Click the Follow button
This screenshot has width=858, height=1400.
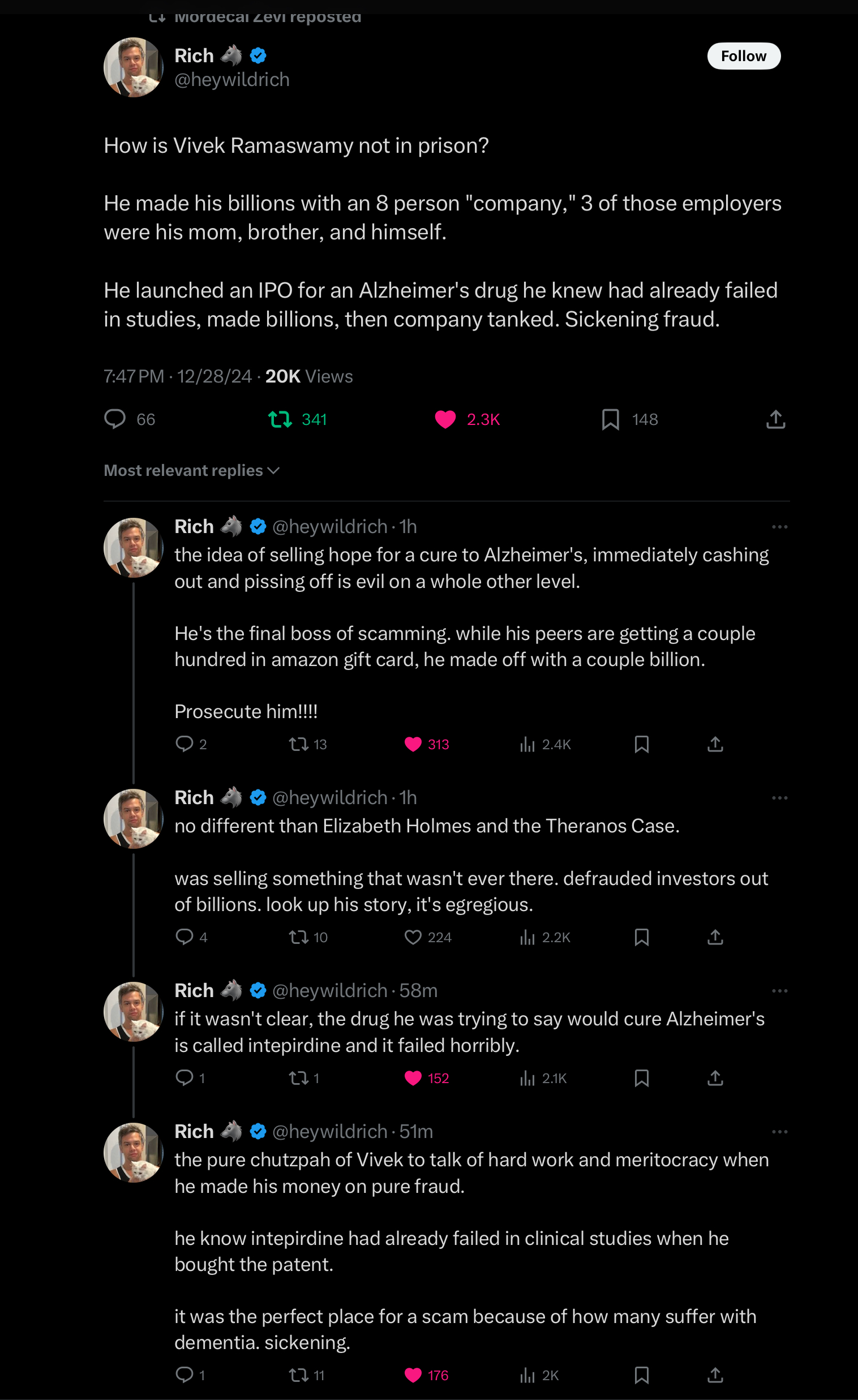743,55
